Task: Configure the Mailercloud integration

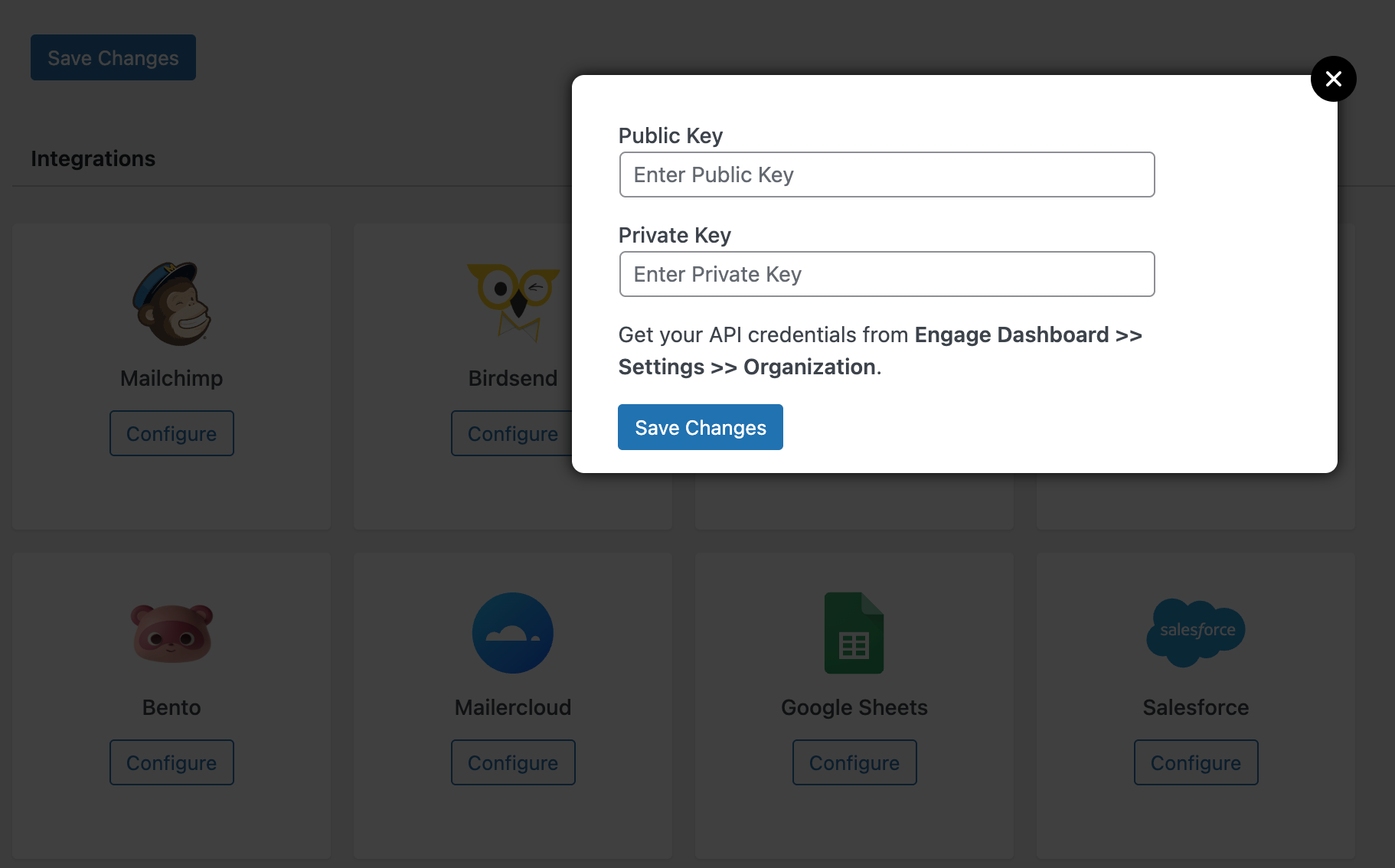Action: (511, 762)
